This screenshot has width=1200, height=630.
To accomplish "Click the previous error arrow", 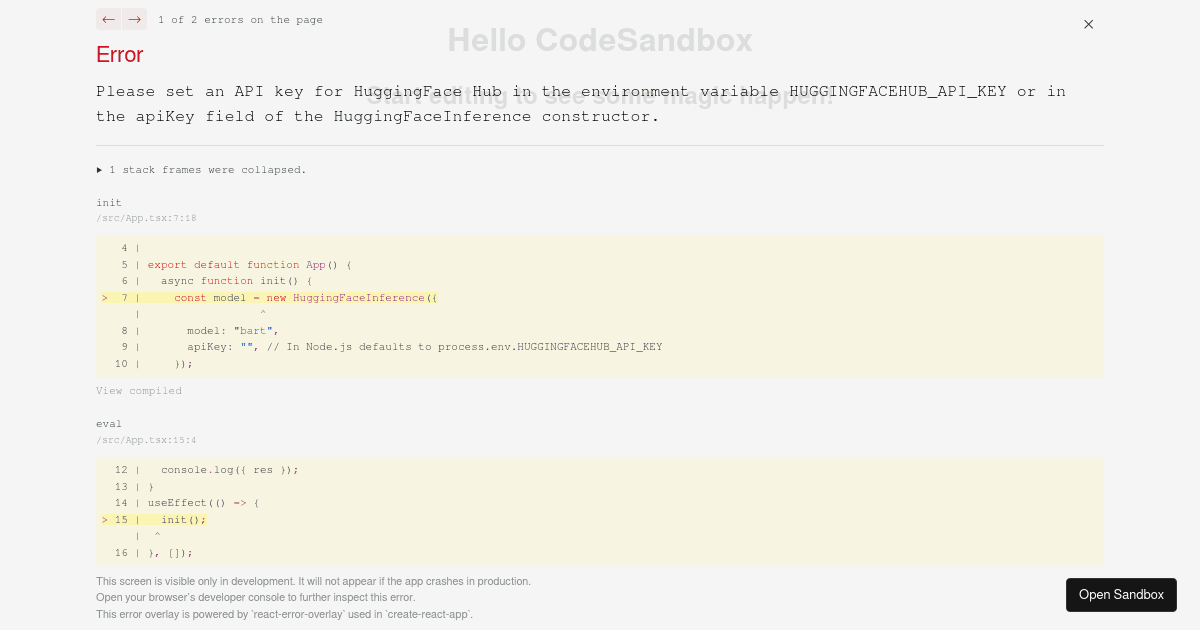I will click(109, 19).
